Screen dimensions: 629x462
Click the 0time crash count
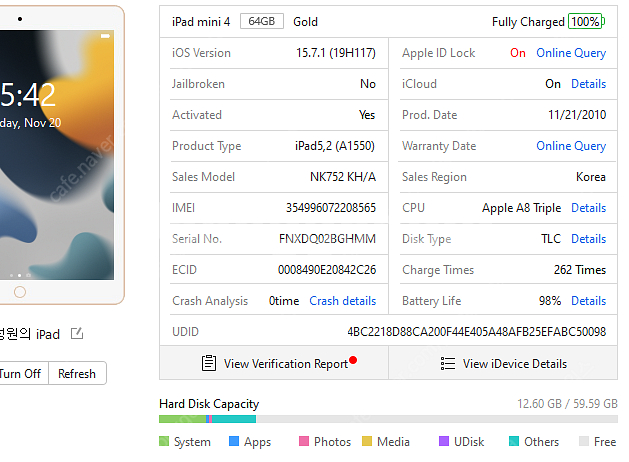284,301
